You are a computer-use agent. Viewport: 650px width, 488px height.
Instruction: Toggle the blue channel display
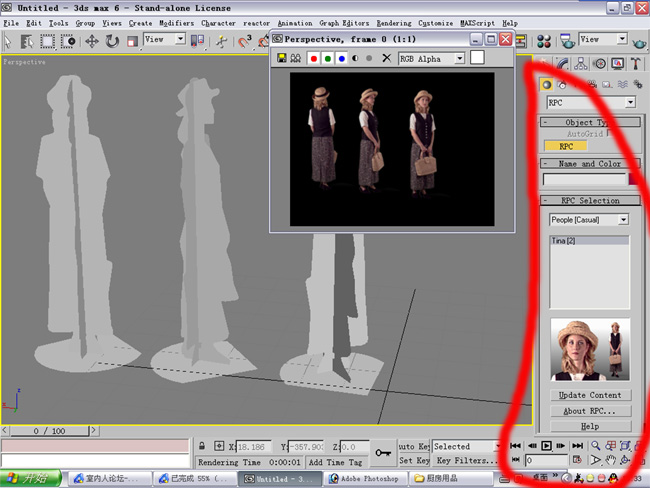point(341,59)
